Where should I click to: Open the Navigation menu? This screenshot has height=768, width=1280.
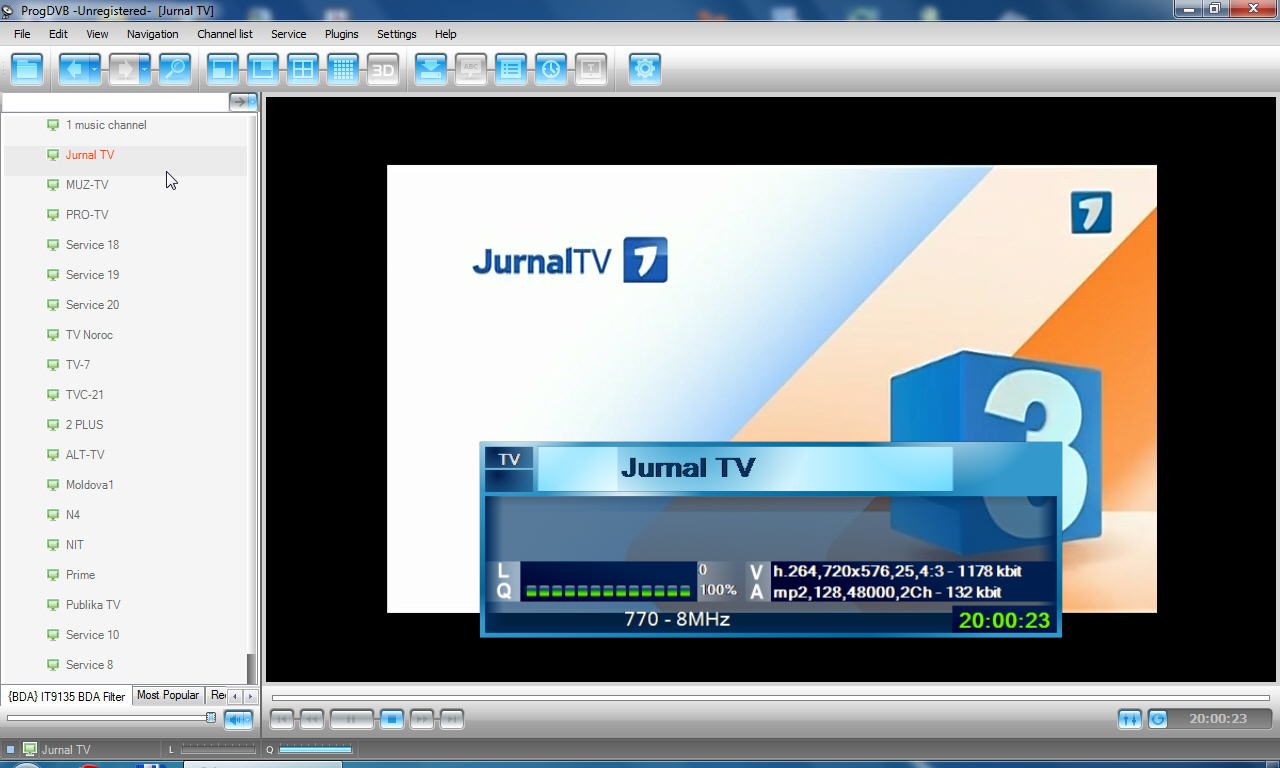153,34
